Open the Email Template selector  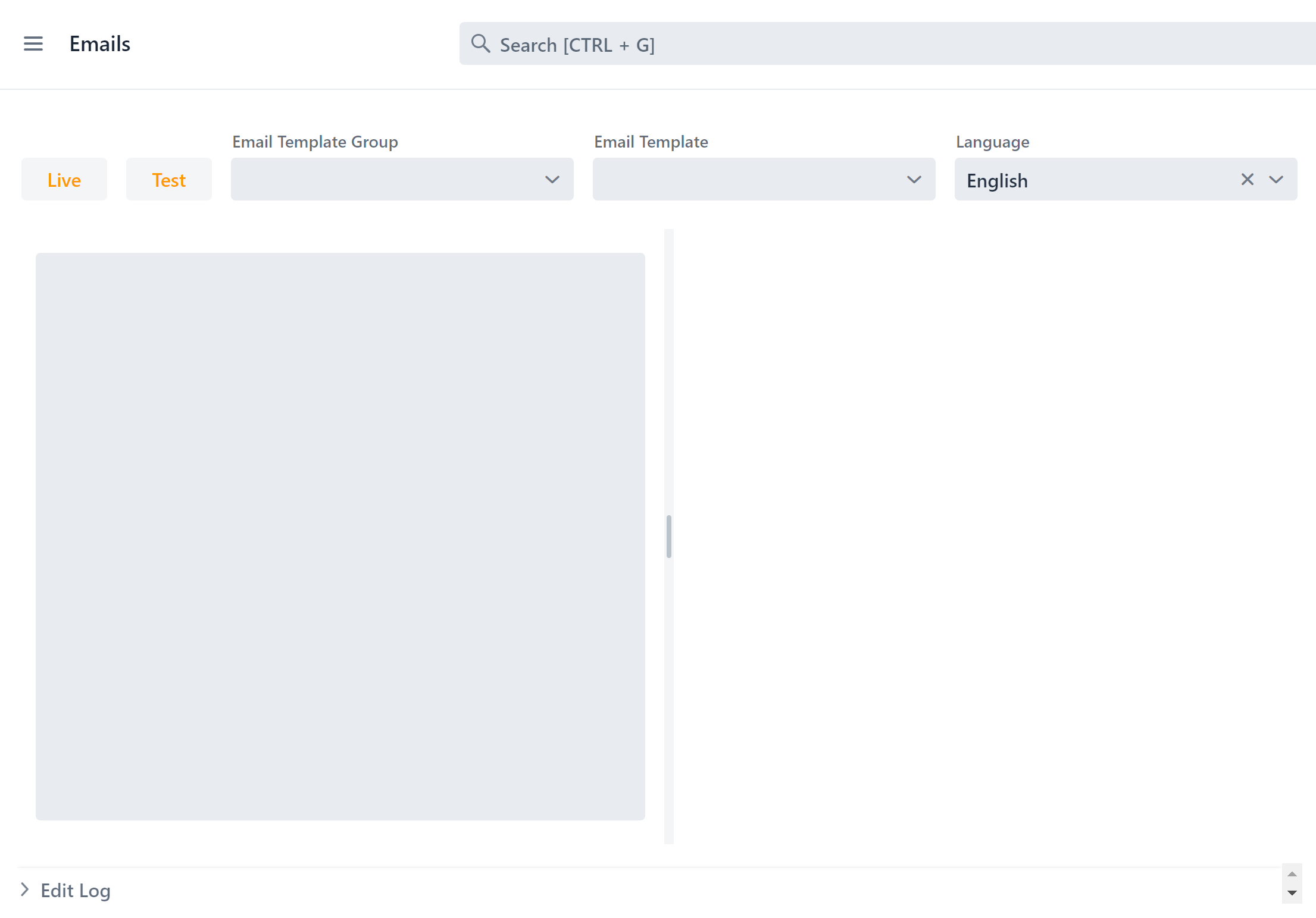click(764, 179)
